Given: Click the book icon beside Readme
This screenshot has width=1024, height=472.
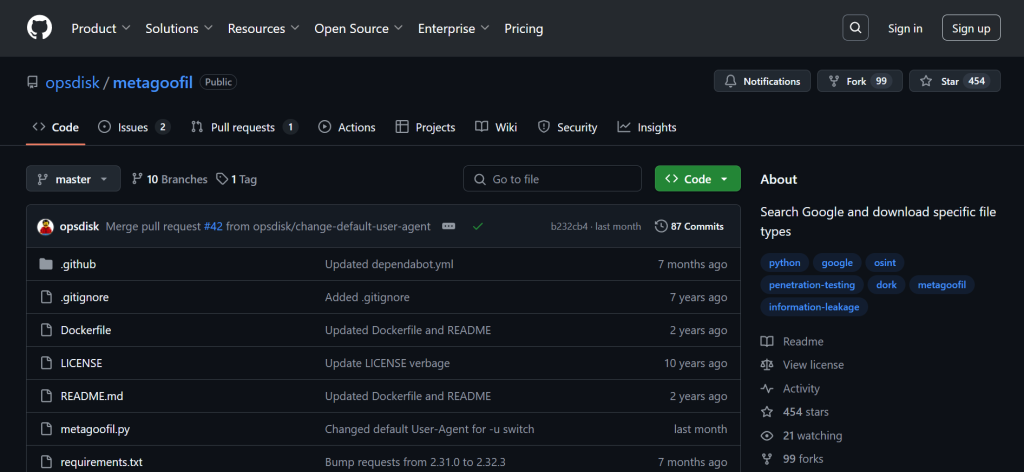Looking at the screenshot, I should tap(767, 341).
